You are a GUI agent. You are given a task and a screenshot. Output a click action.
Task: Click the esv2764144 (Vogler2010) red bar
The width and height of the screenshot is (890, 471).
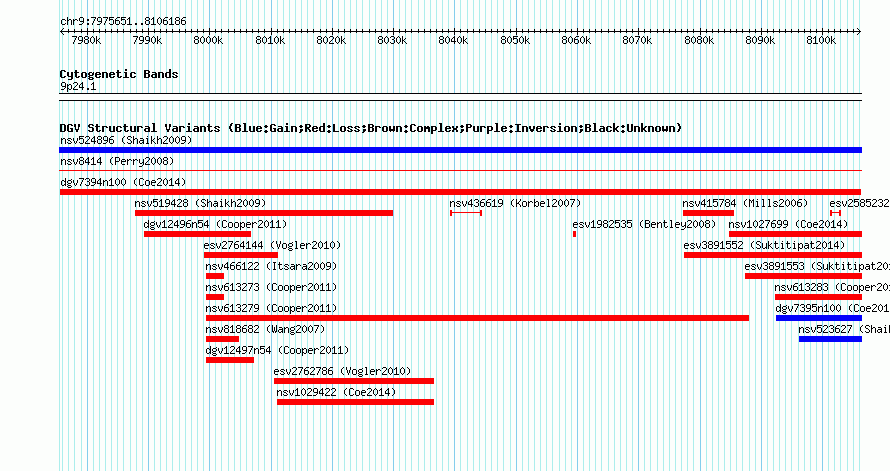point(241,255)
